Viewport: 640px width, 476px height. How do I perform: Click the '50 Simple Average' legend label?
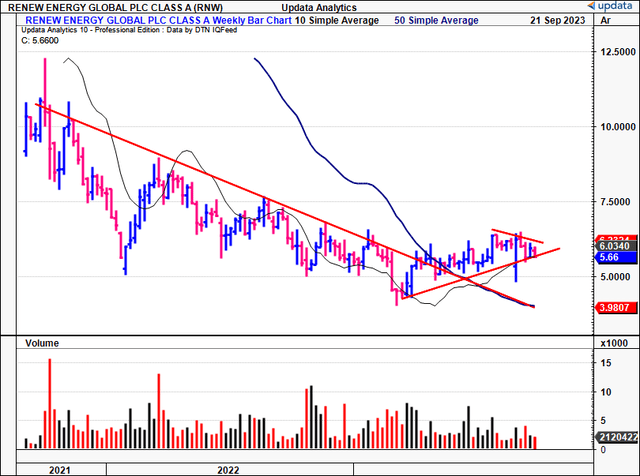pos(436,20)
